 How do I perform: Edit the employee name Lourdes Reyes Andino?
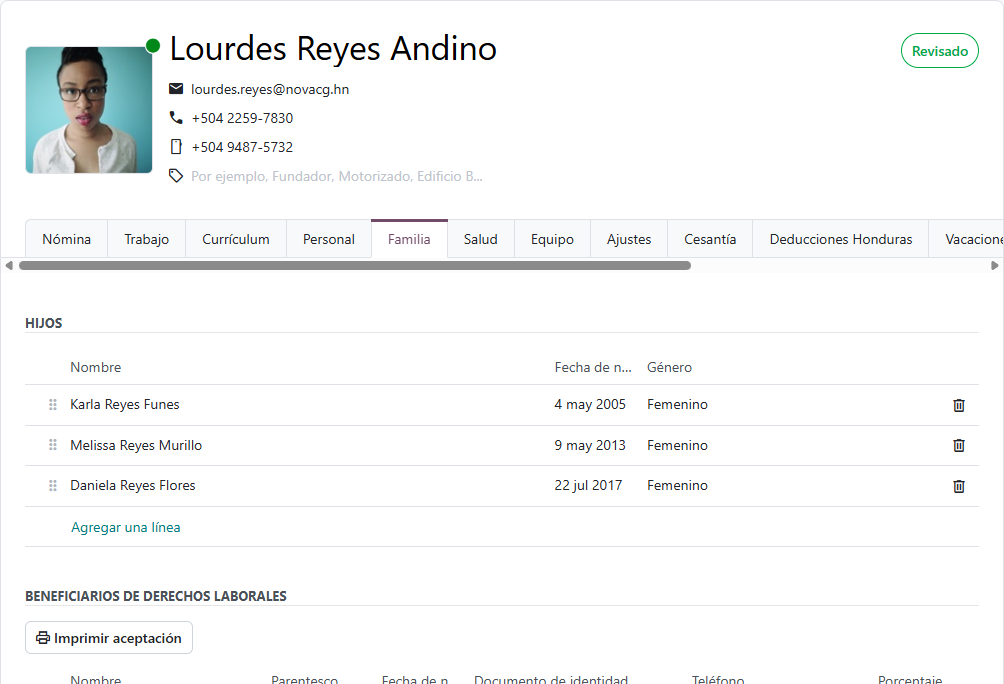pos(333,49)
